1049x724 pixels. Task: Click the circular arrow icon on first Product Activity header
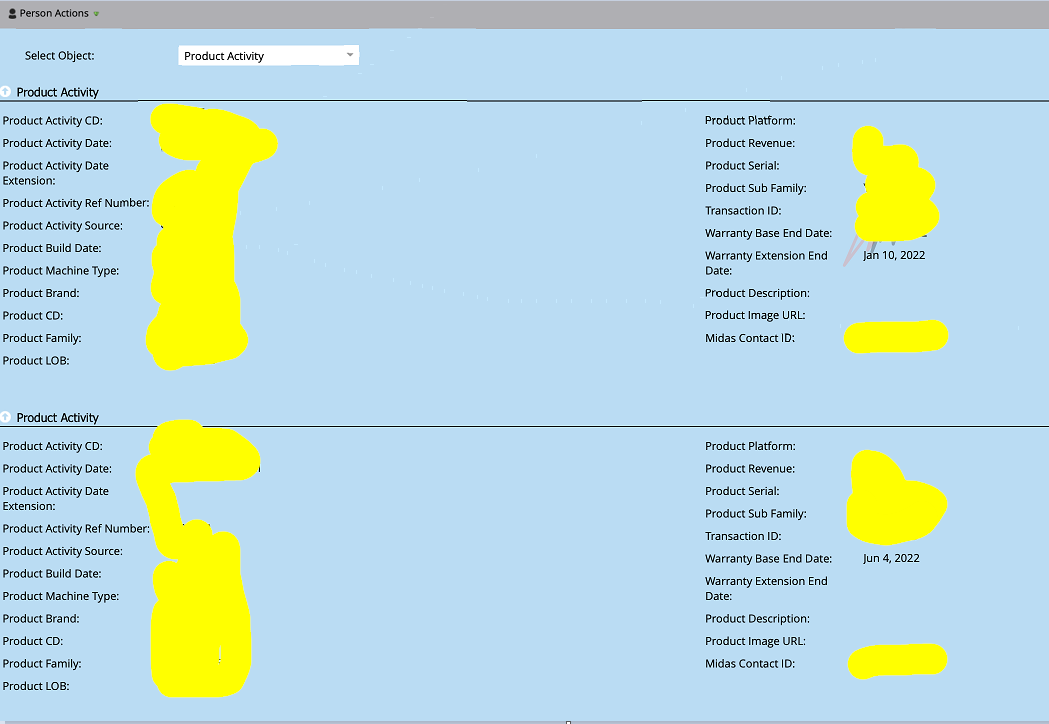(x=7, y=91)
